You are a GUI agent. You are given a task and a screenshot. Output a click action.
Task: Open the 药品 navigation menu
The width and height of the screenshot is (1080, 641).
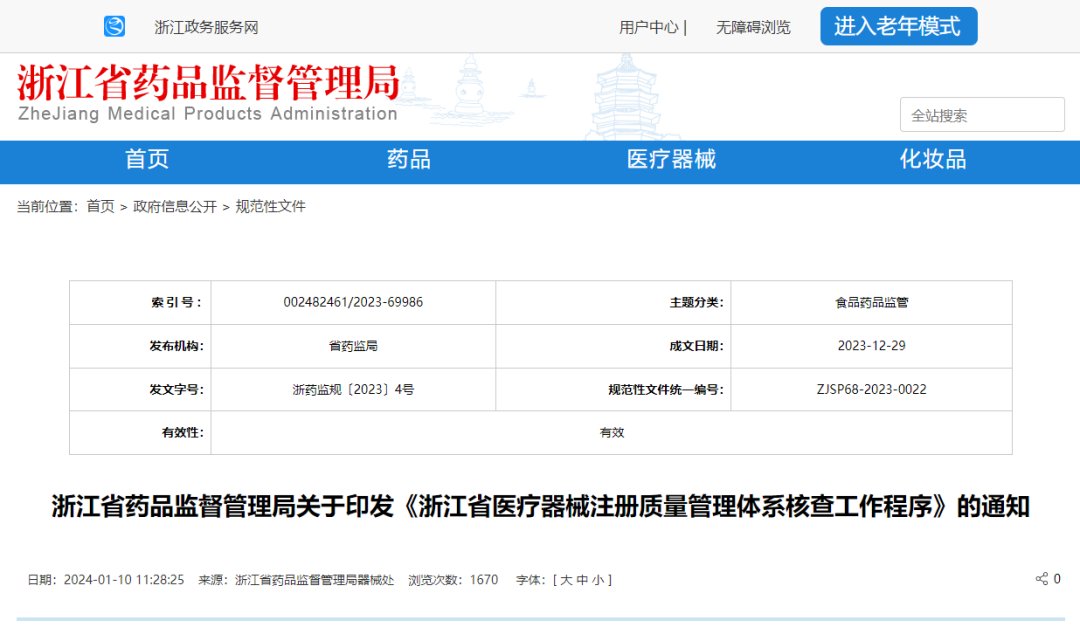408,160
